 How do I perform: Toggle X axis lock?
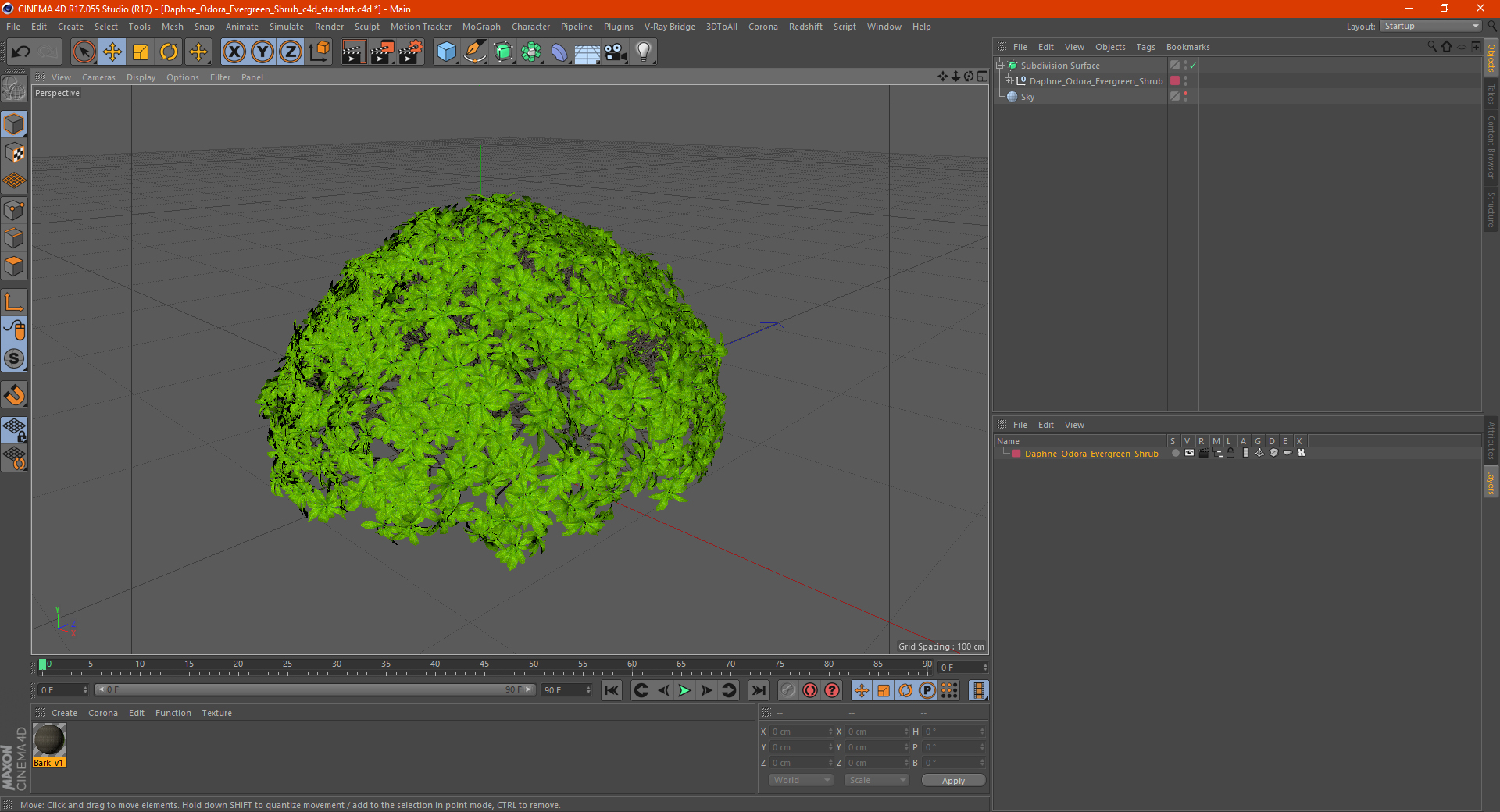click(x=234, y=52)
